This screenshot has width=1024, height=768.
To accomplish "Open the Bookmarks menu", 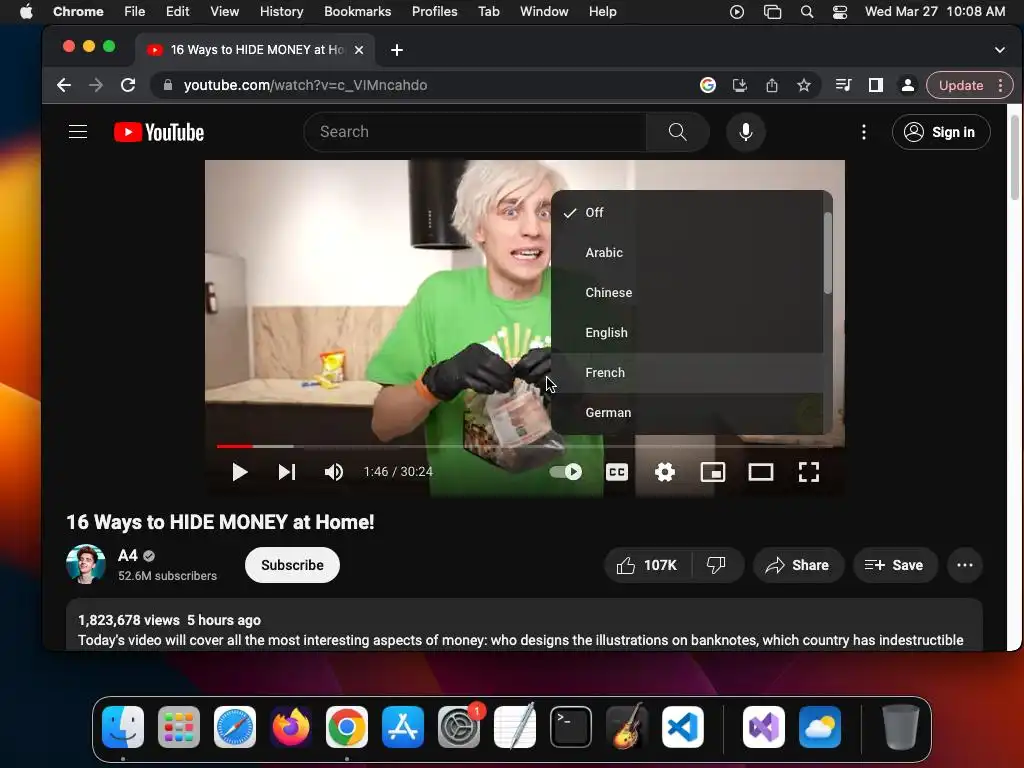I will 357,11.
